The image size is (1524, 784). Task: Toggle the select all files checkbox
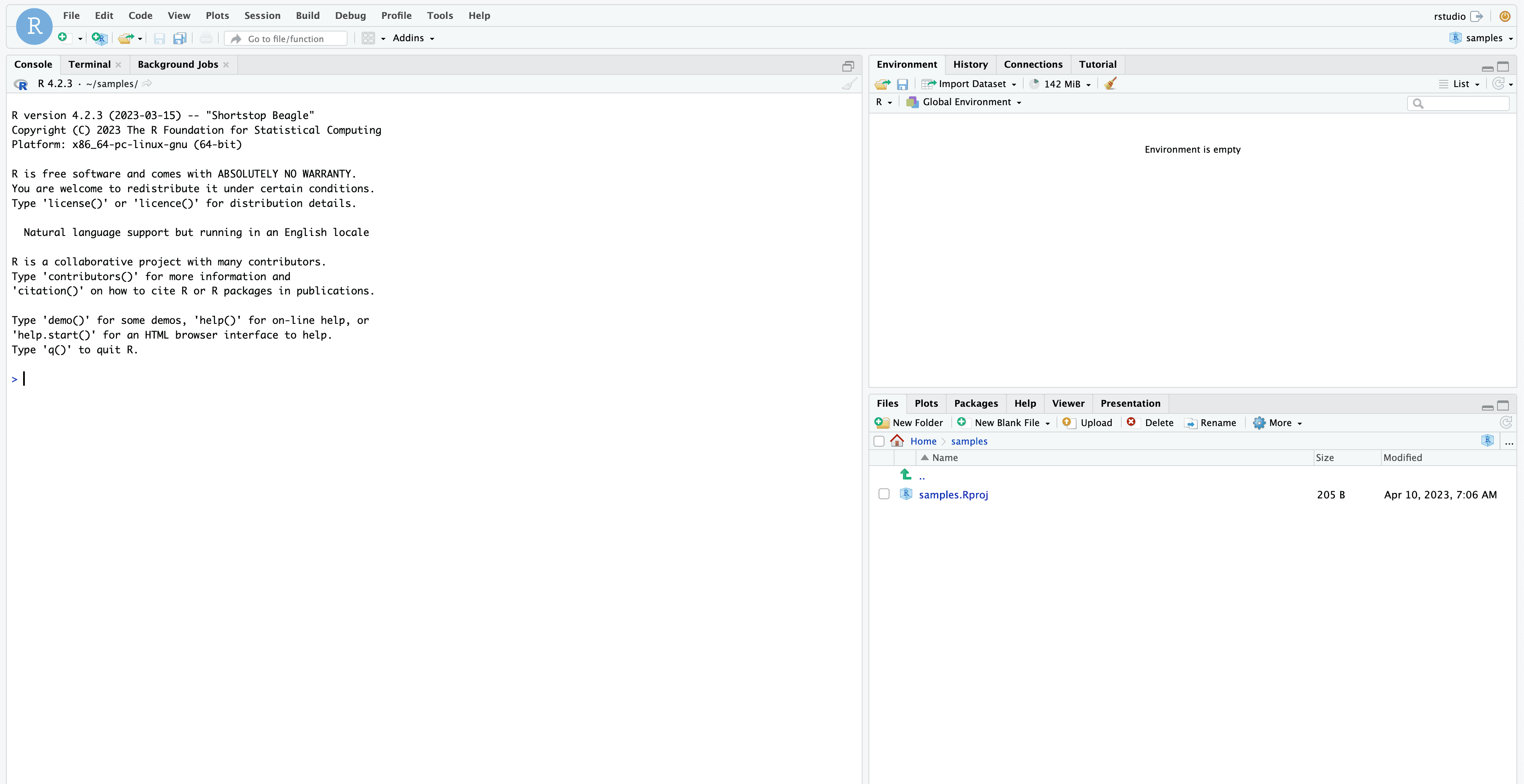[879, 441]
